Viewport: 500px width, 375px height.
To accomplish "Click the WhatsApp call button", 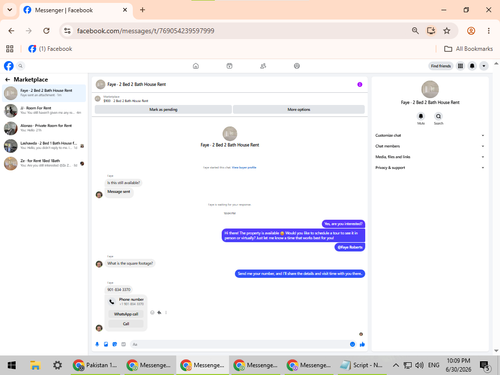I will click(x=126, y=314).
